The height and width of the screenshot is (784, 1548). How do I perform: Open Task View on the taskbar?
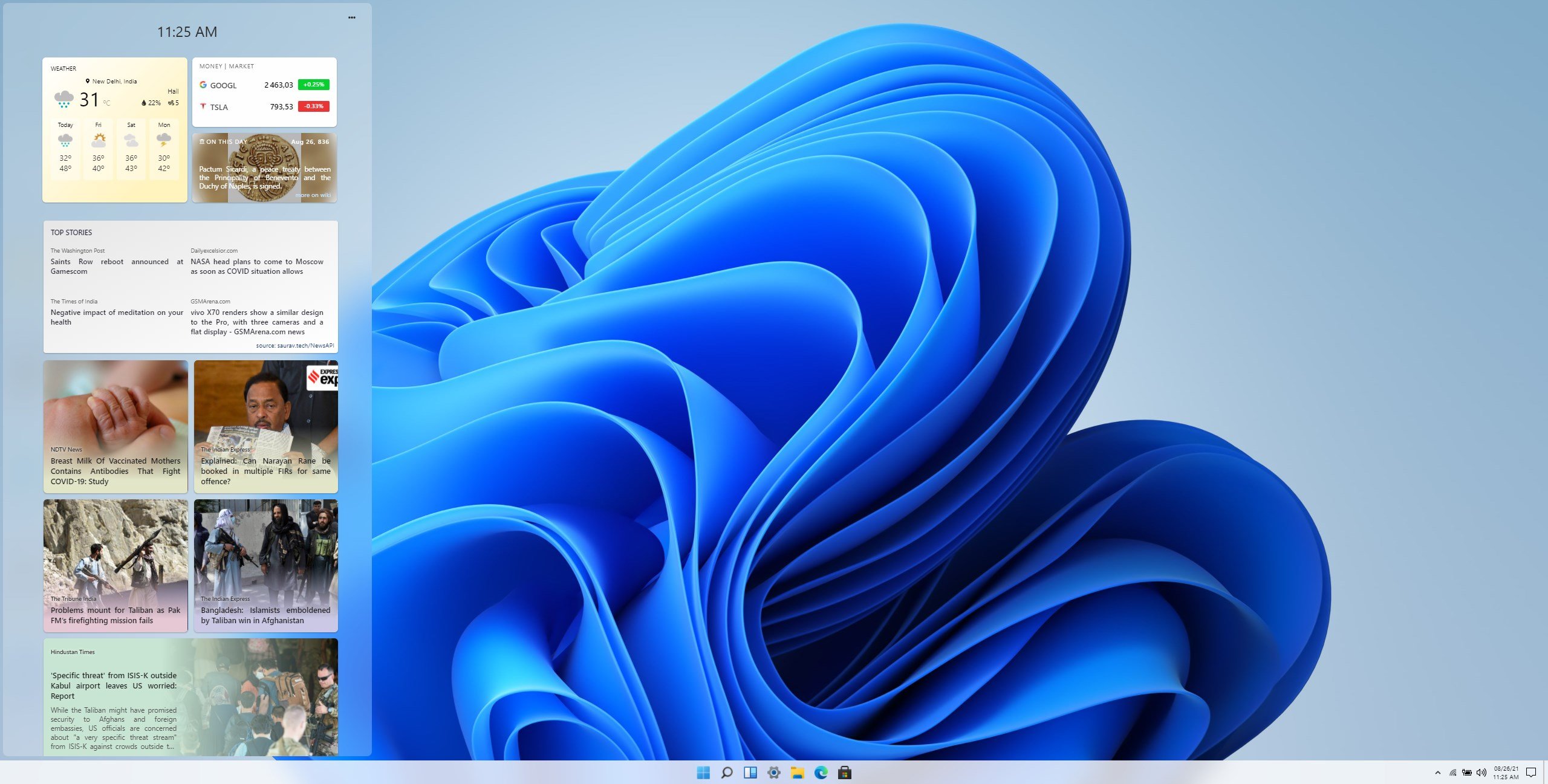click(x=749, y=772)
